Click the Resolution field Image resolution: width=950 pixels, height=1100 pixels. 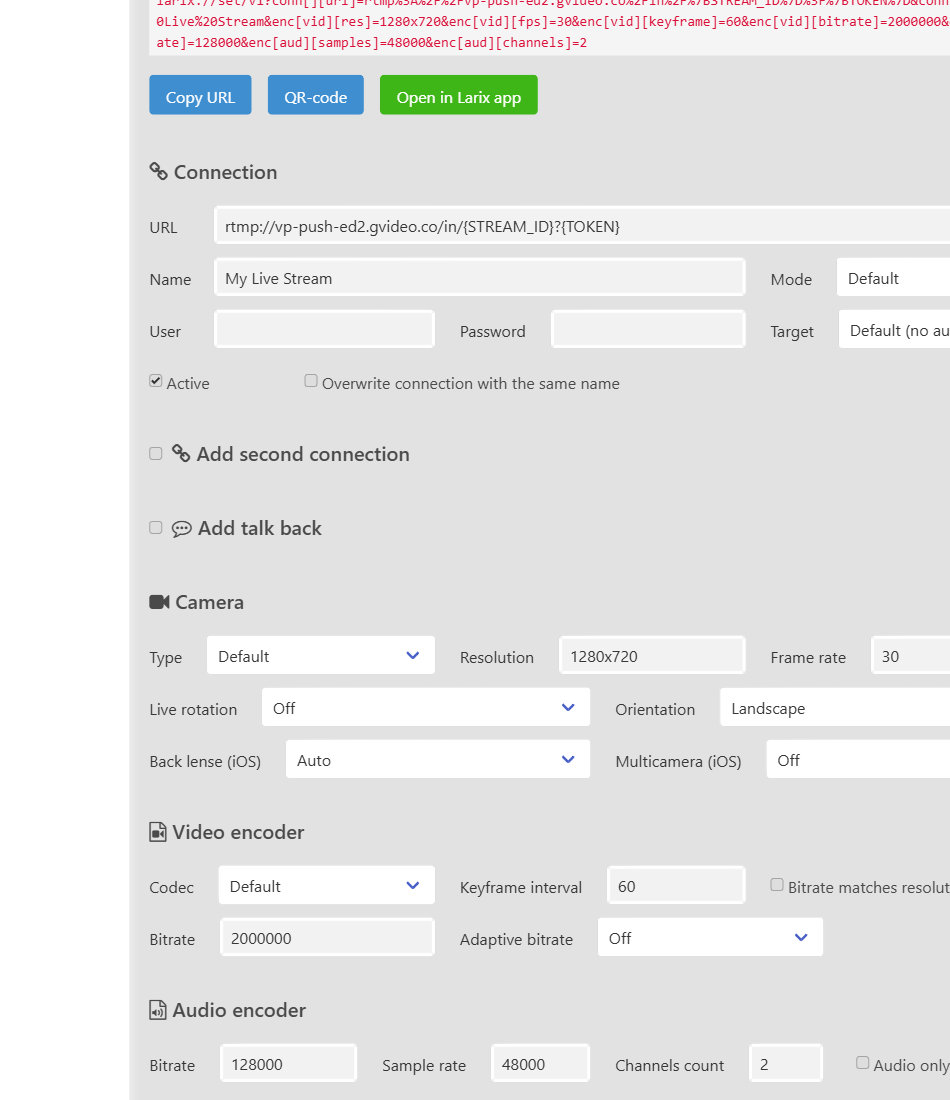653,655
